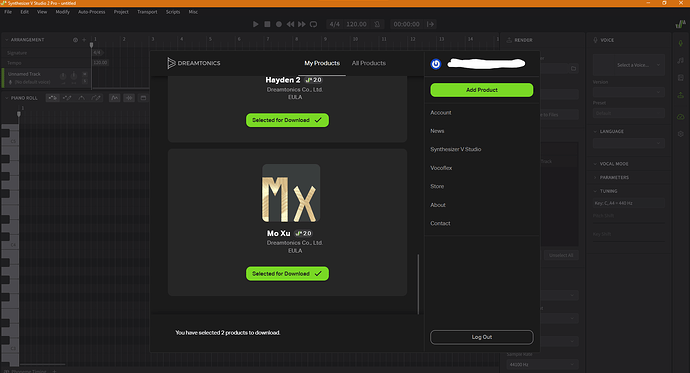Click the 4/4 time signature in transport bar
The width and height of the screenshot is (690, 373).
click(334, 24)
